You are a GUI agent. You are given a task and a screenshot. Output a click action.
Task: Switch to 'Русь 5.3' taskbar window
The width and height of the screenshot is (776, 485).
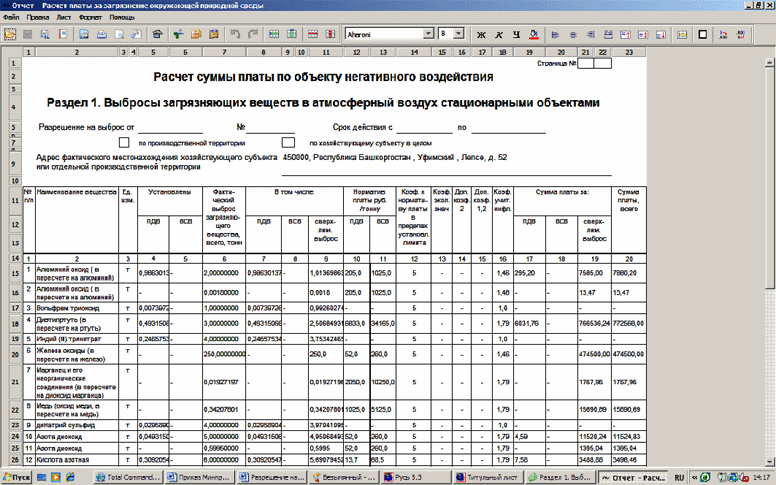coord(416,478)
